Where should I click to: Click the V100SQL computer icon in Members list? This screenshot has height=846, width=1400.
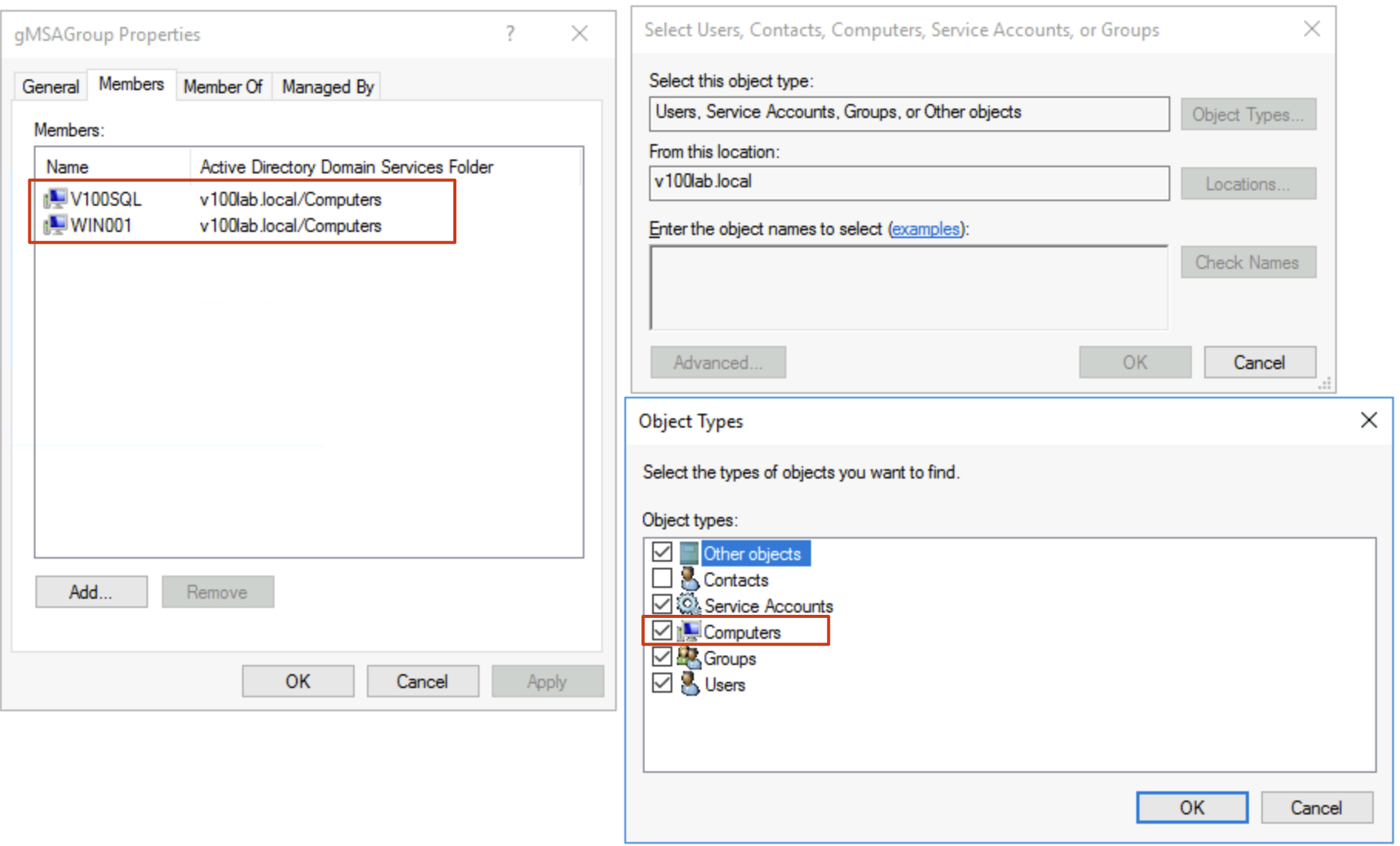pyautogui.click(x=56, y=199)
